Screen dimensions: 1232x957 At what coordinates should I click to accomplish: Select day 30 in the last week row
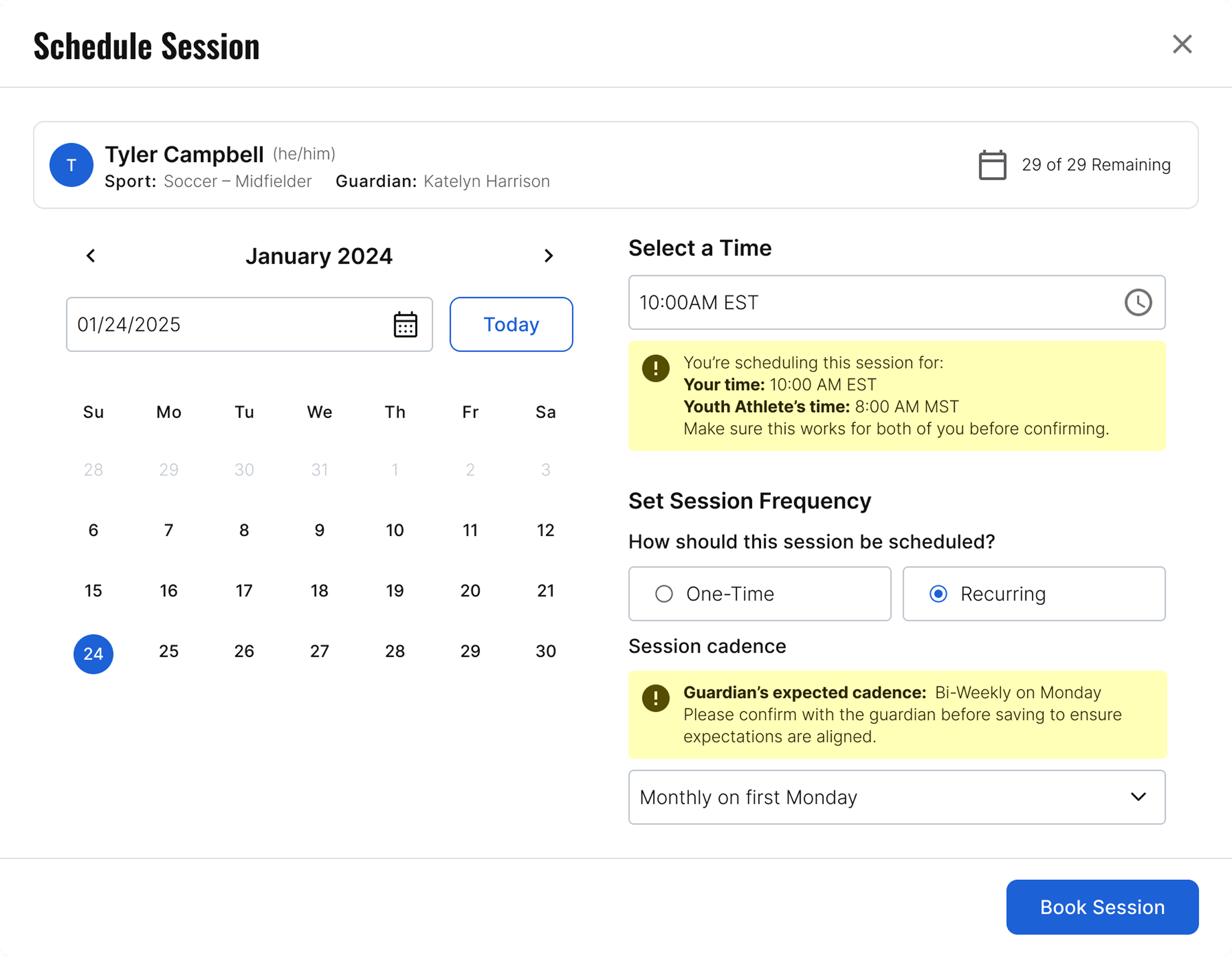[x=546, y=651]
